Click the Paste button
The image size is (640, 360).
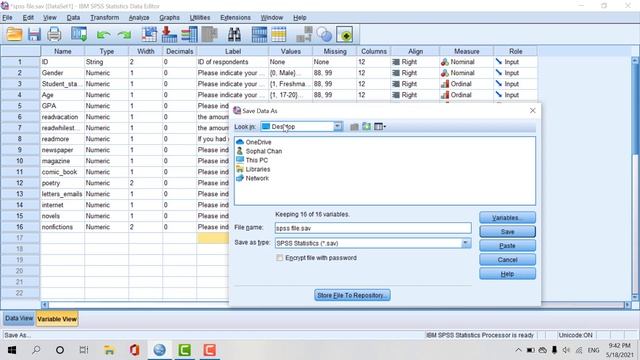[507, 246]
